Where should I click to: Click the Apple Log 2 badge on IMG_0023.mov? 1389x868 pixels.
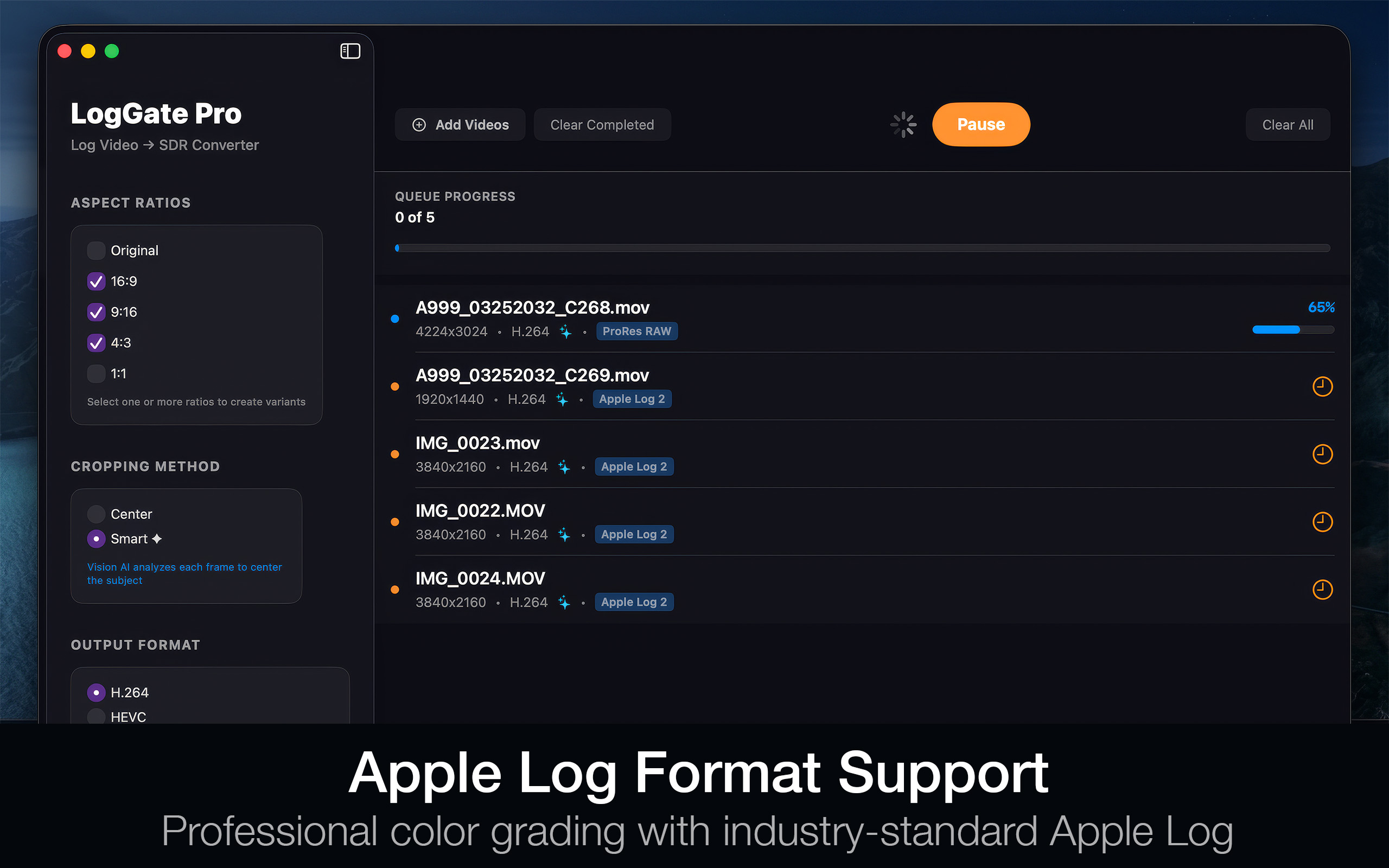[634, 466]
